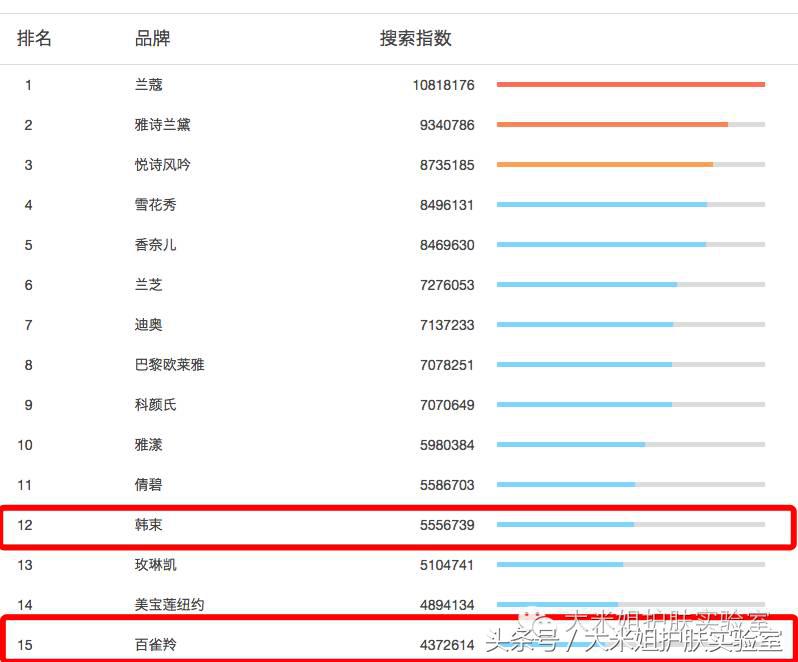Click search index value 8735185

tap(447, 165)
